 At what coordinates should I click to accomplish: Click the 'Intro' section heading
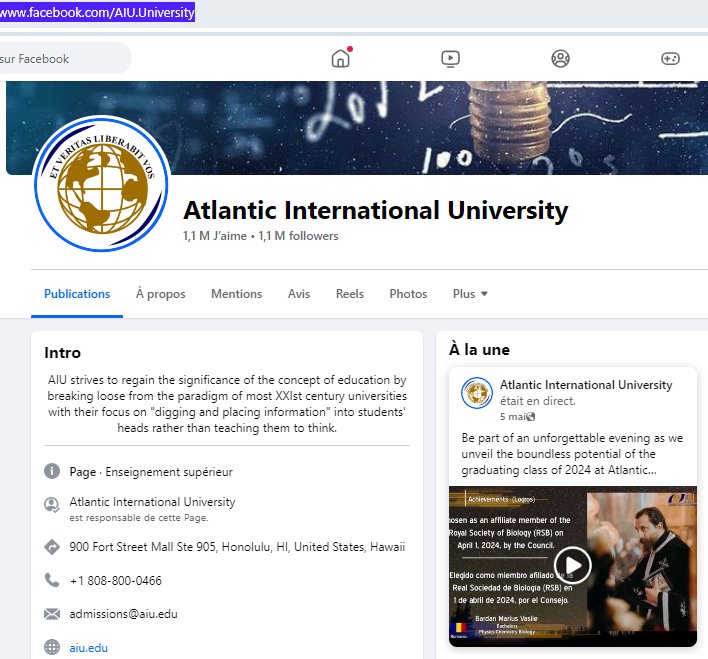coord(62,353)
